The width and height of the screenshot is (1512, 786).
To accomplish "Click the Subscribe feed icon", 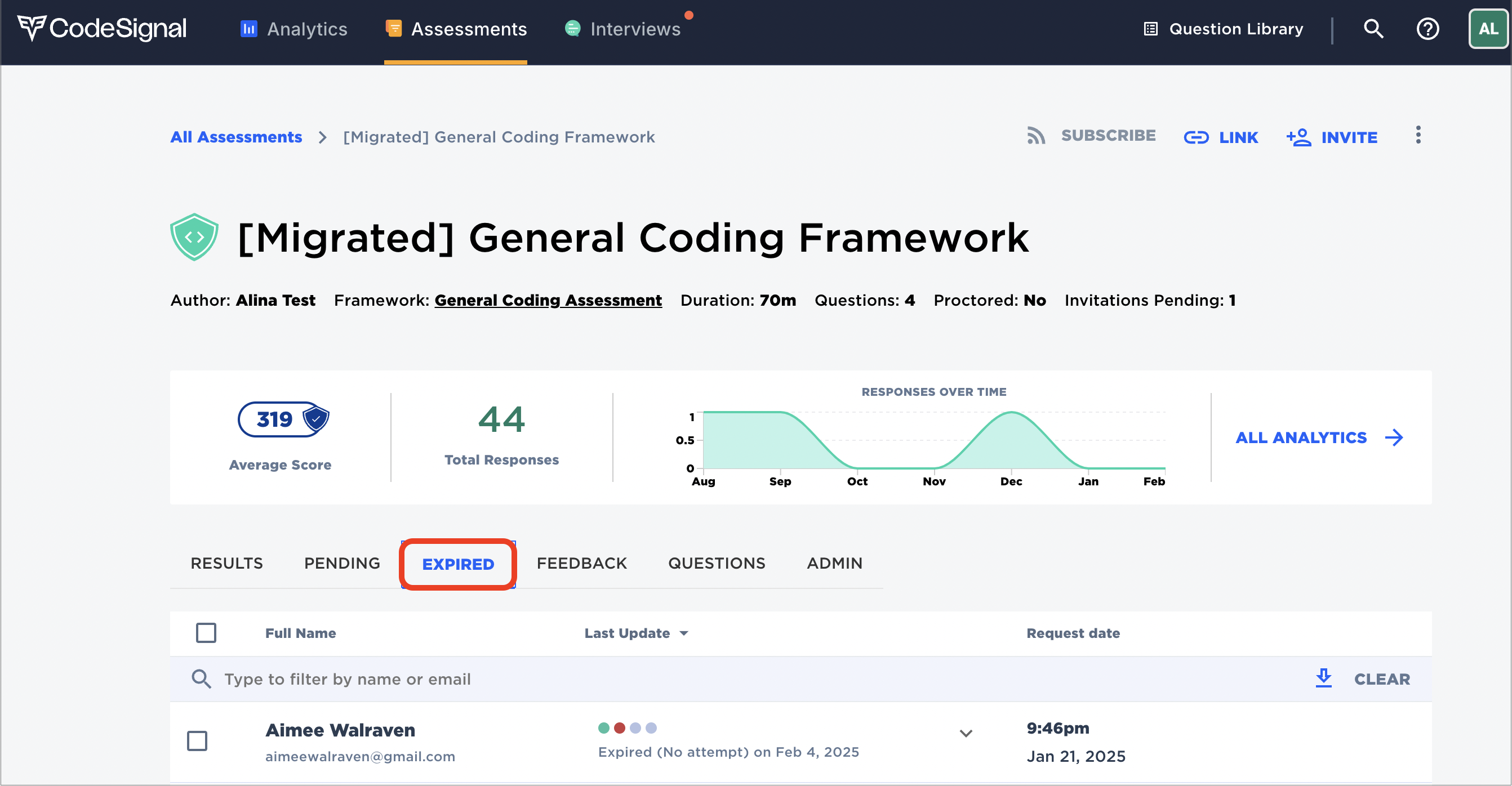I will pyautogui.click(x=1036, y=136).
